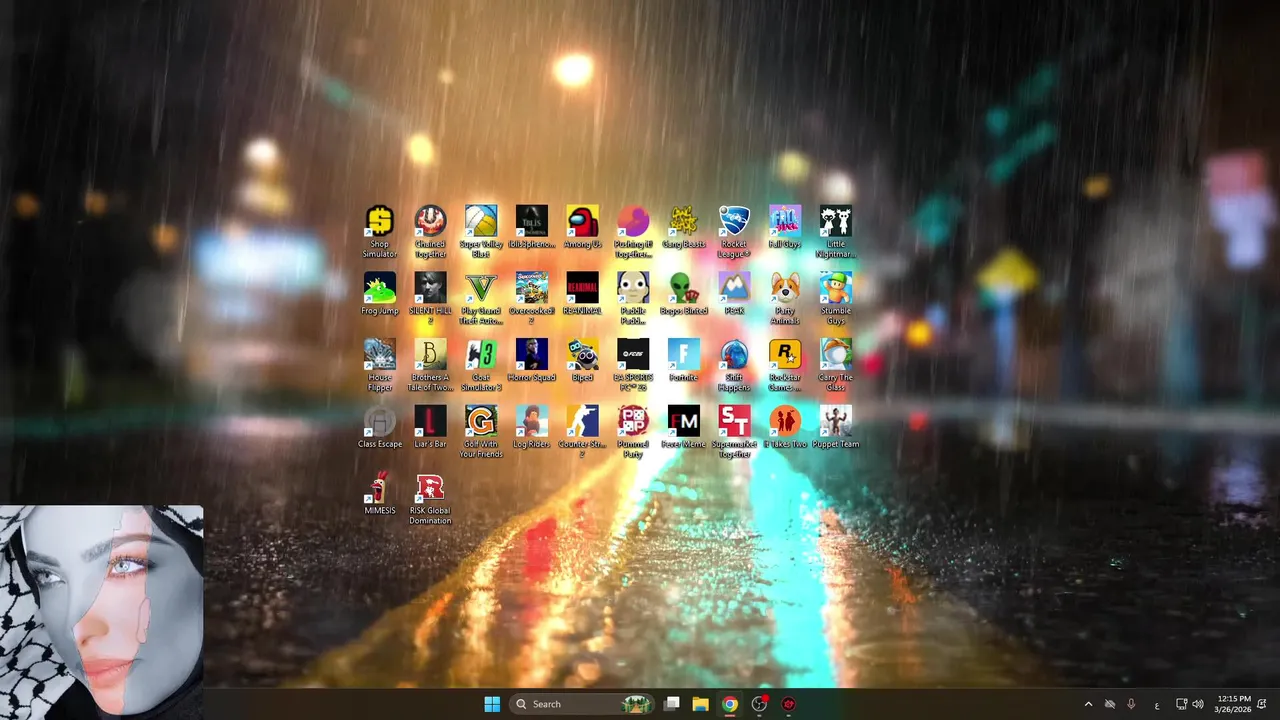The height and width of the screenshot is (720, 1280).
Task: Launch Gang Beasts desktop icon
Action: coord(684,221)
